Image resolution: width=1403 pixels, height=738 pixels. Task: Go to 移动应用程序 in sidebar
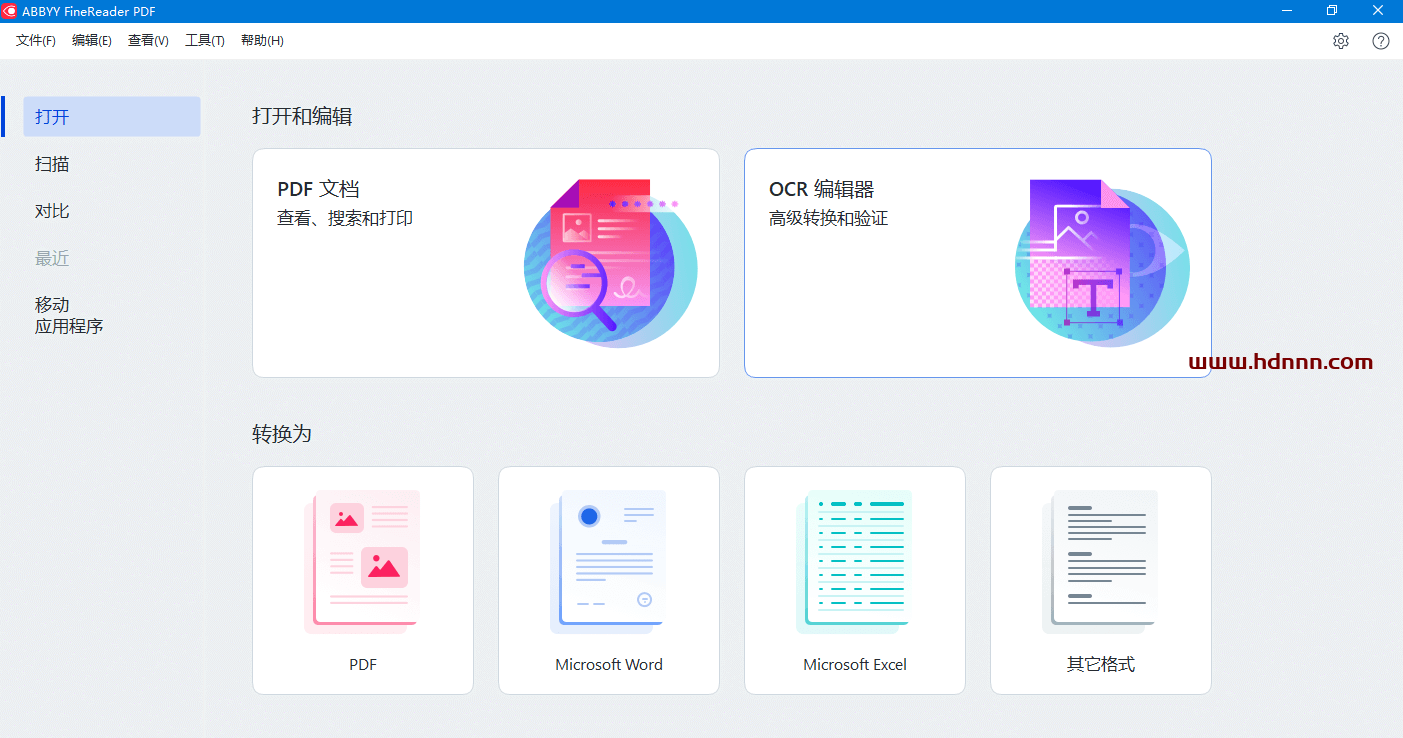click(69, 315)
